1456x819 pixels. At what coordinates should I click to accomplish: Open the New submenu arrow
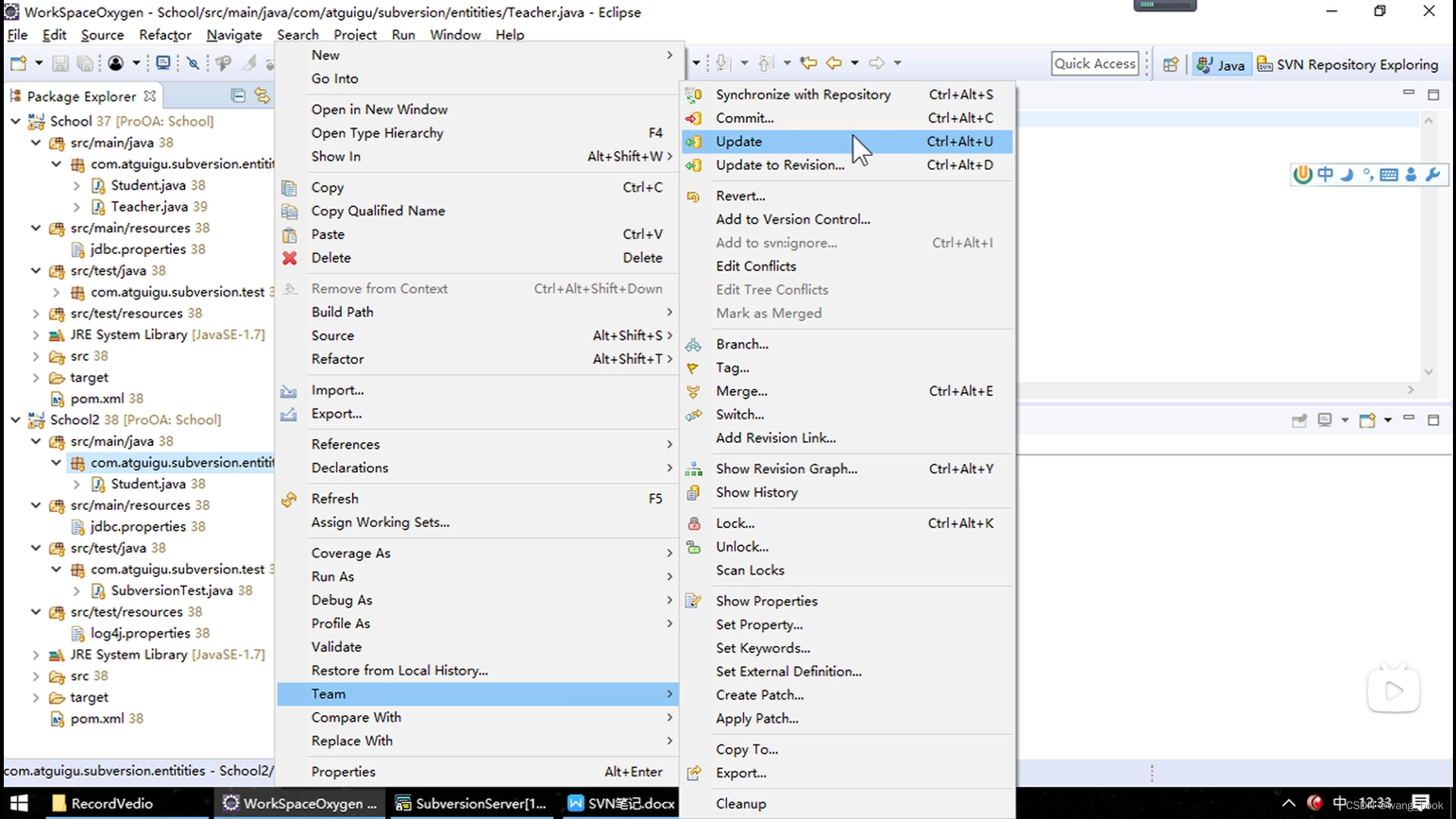pyautogui.click(x=669, y=55)
